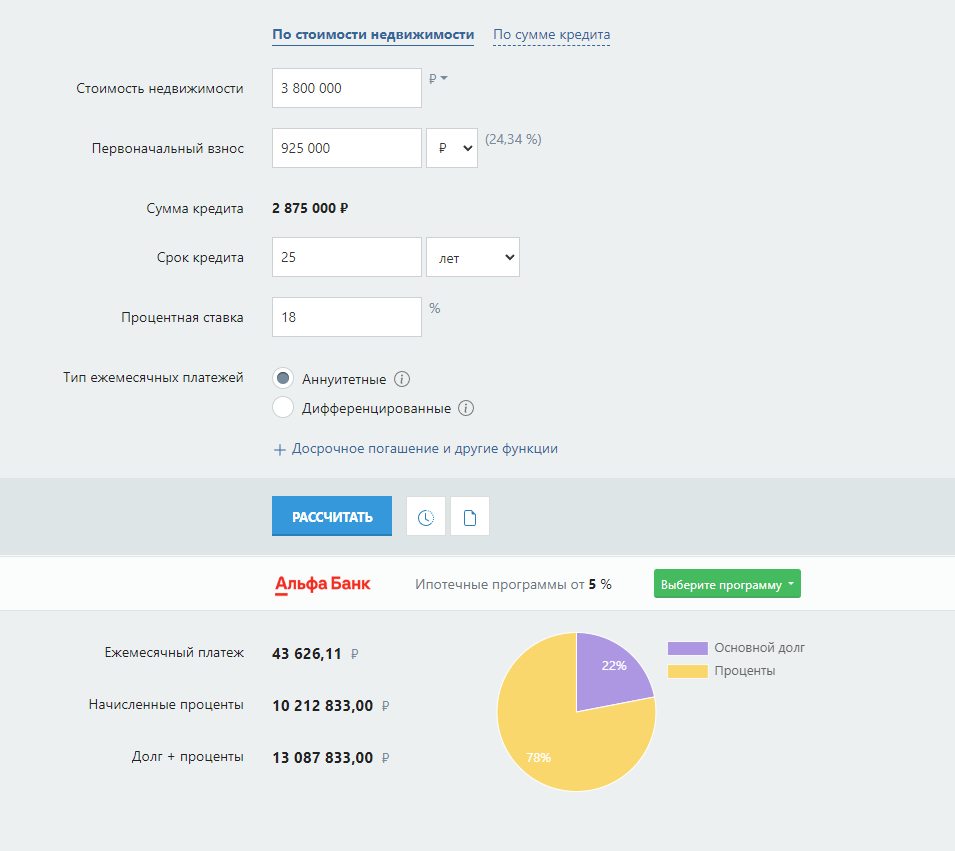This screenshot has width=955, height=851.
Task: Click yellow Проценты legend swatch
Action: [688, 671]
